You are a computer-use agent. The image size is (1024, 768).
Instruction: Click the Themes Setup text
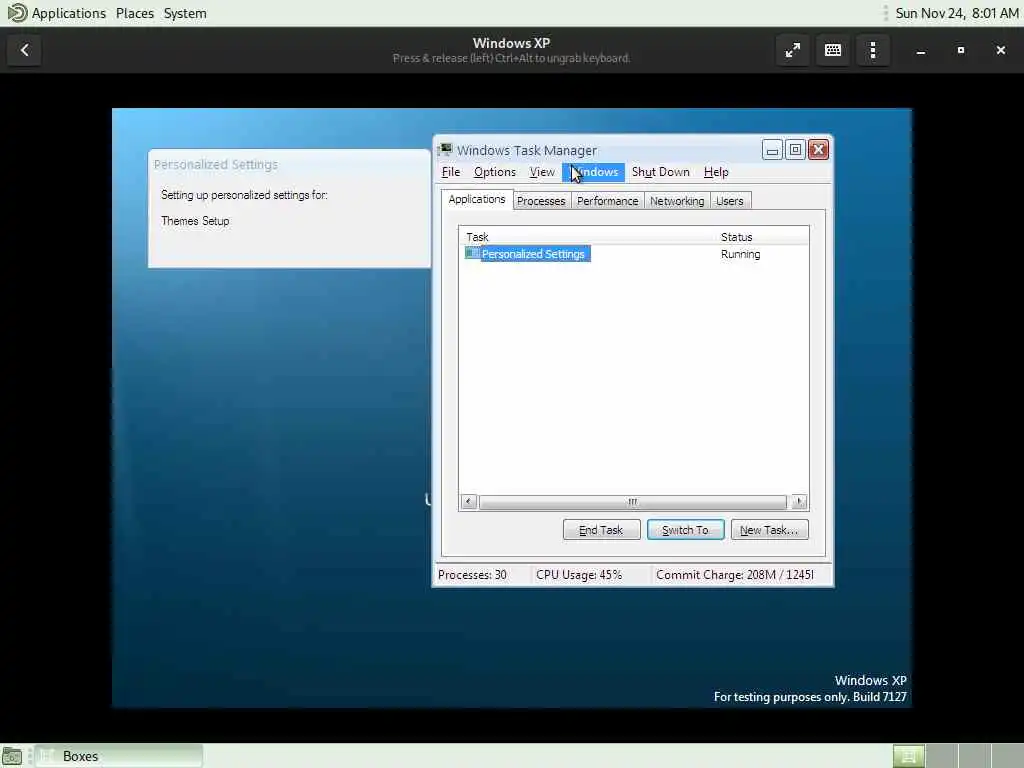point(195,221)
